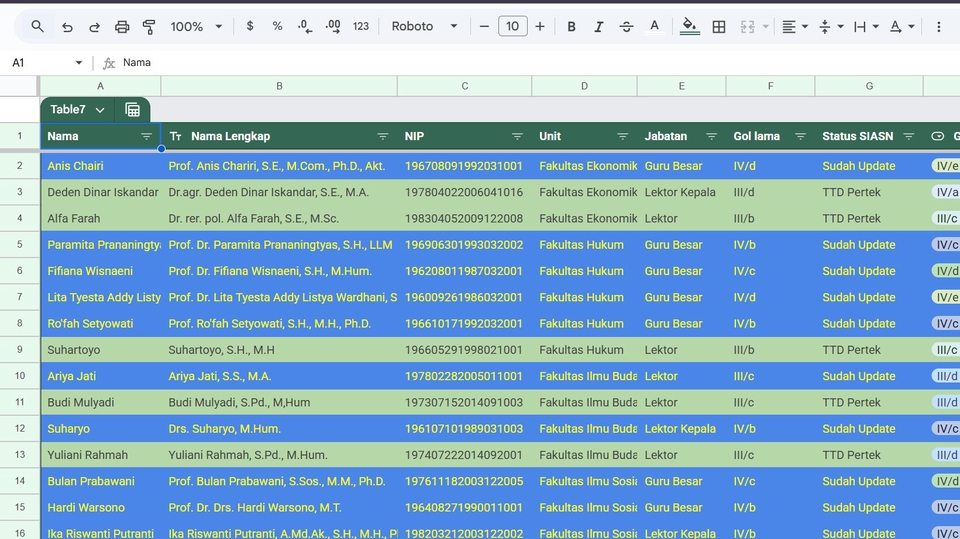Open the Table7 name dropdown

[77, 110]
